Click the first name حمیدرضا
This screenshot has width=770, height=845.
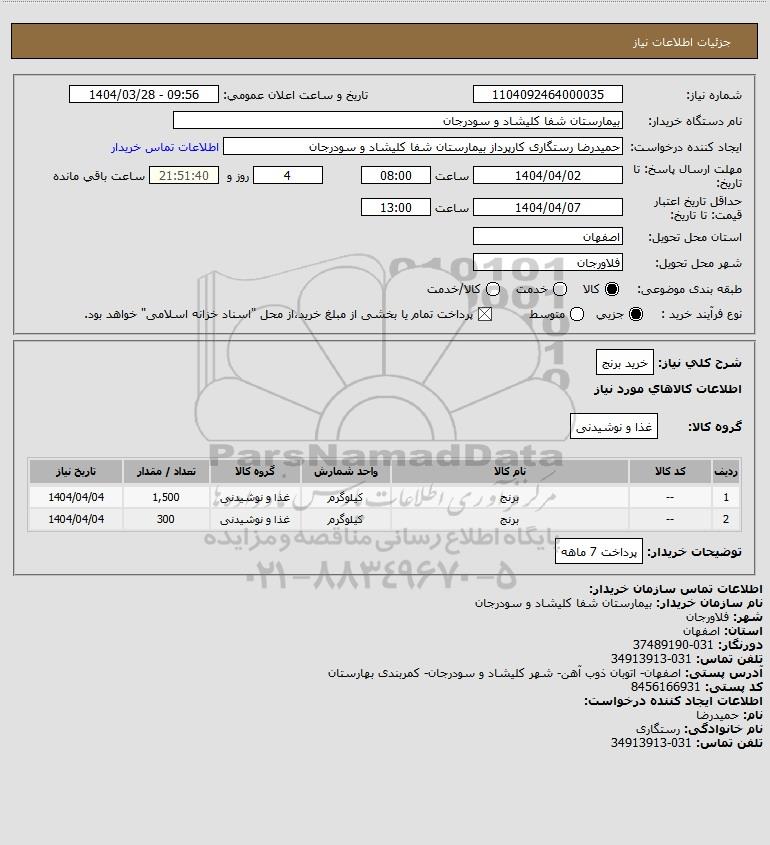pos(717,715)
